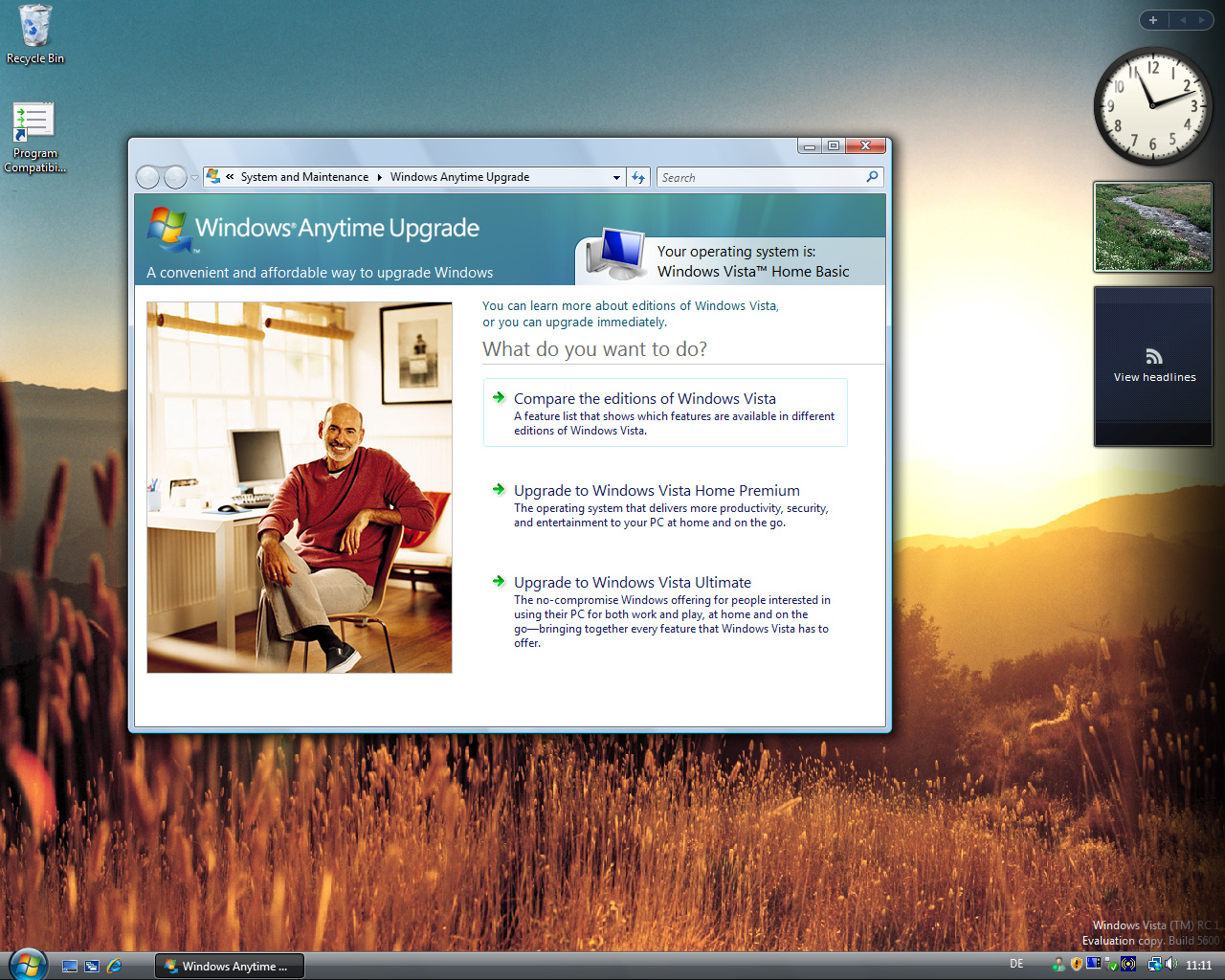The image size is (1225, 980).
Task: Open the recent pages dropdown arrow
Action: [x=194, y=177]
